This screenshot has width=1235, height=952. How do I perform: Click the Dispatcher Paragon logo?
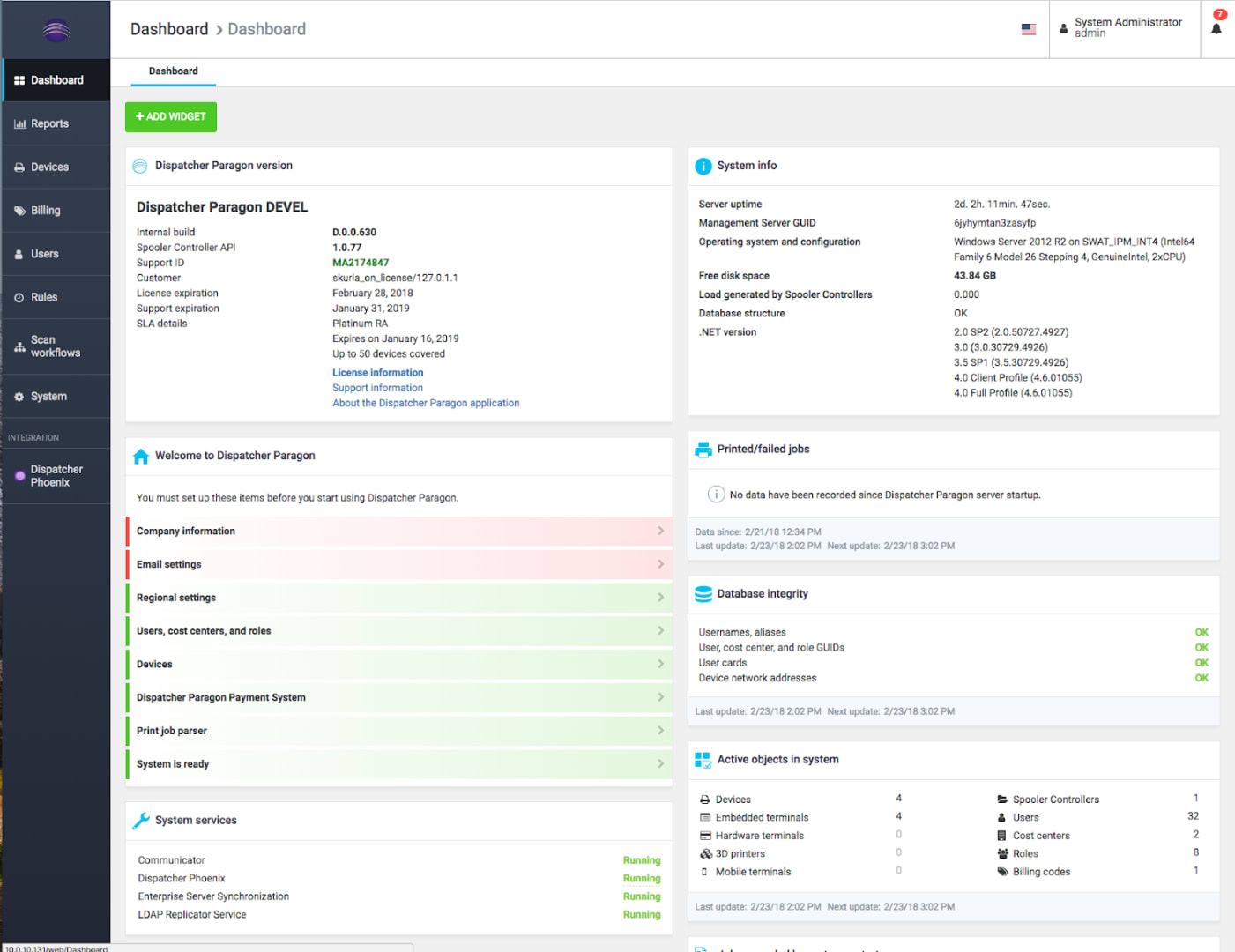(56, 30)
